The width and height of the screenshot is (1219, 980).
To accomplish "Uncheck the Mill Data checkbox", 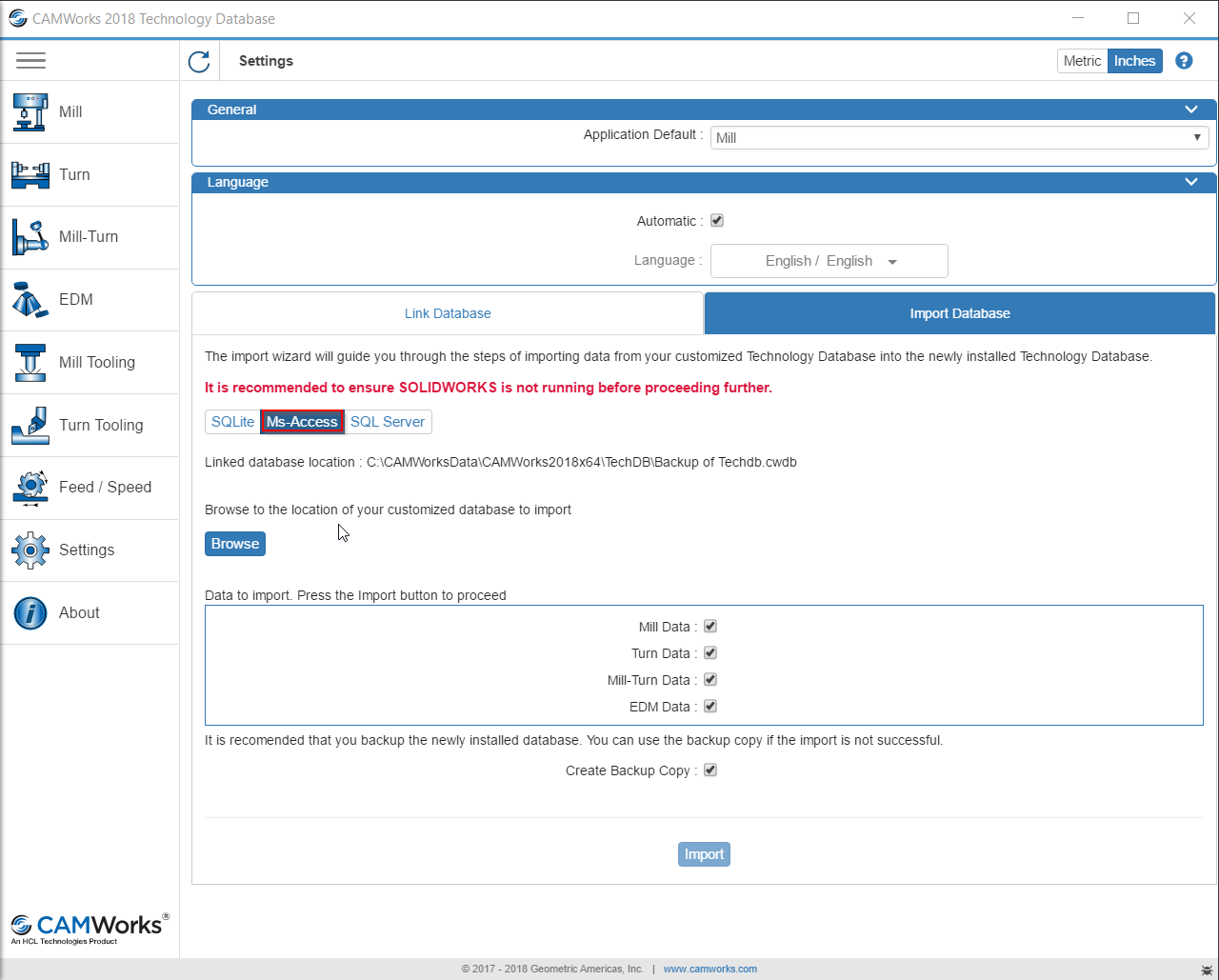I will point(710,626).
